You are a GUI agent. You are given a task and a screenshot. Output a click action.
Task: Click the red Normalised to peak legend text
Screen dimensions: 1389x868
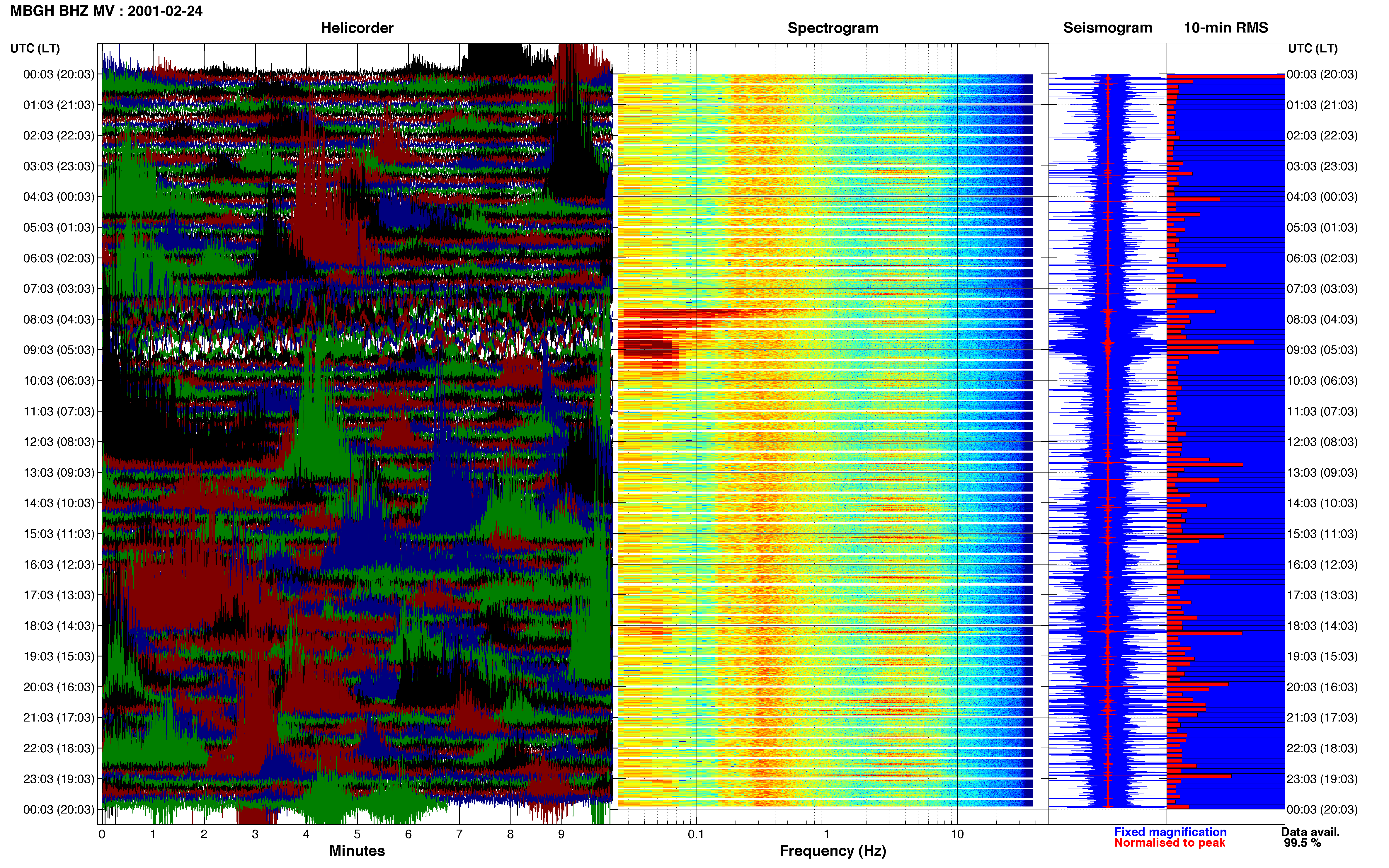(x=1170, y=843)
